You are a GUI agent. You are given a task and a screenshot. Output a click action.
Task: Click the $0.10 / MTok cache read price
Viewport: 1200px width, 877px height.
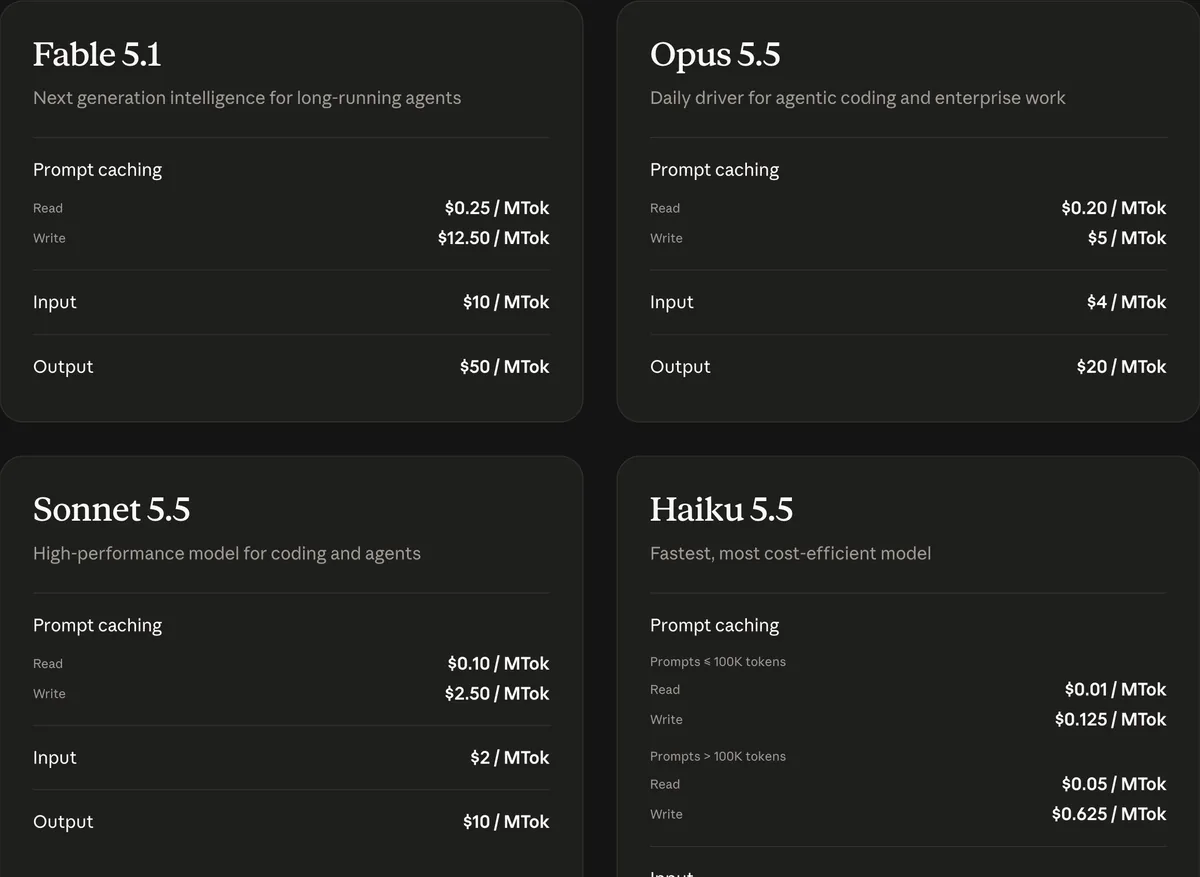point(499,664)
